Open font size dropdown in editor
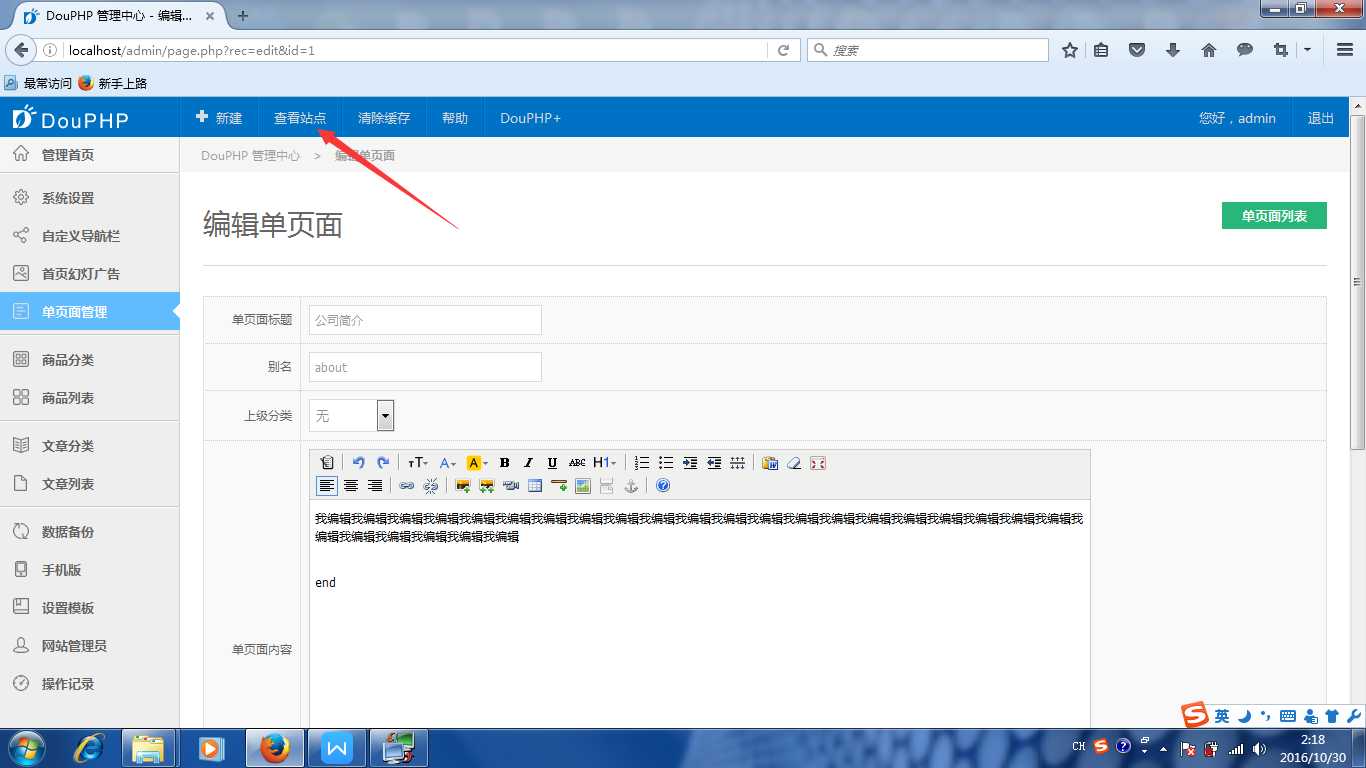1366x768 pixels. tap(418, 463)
